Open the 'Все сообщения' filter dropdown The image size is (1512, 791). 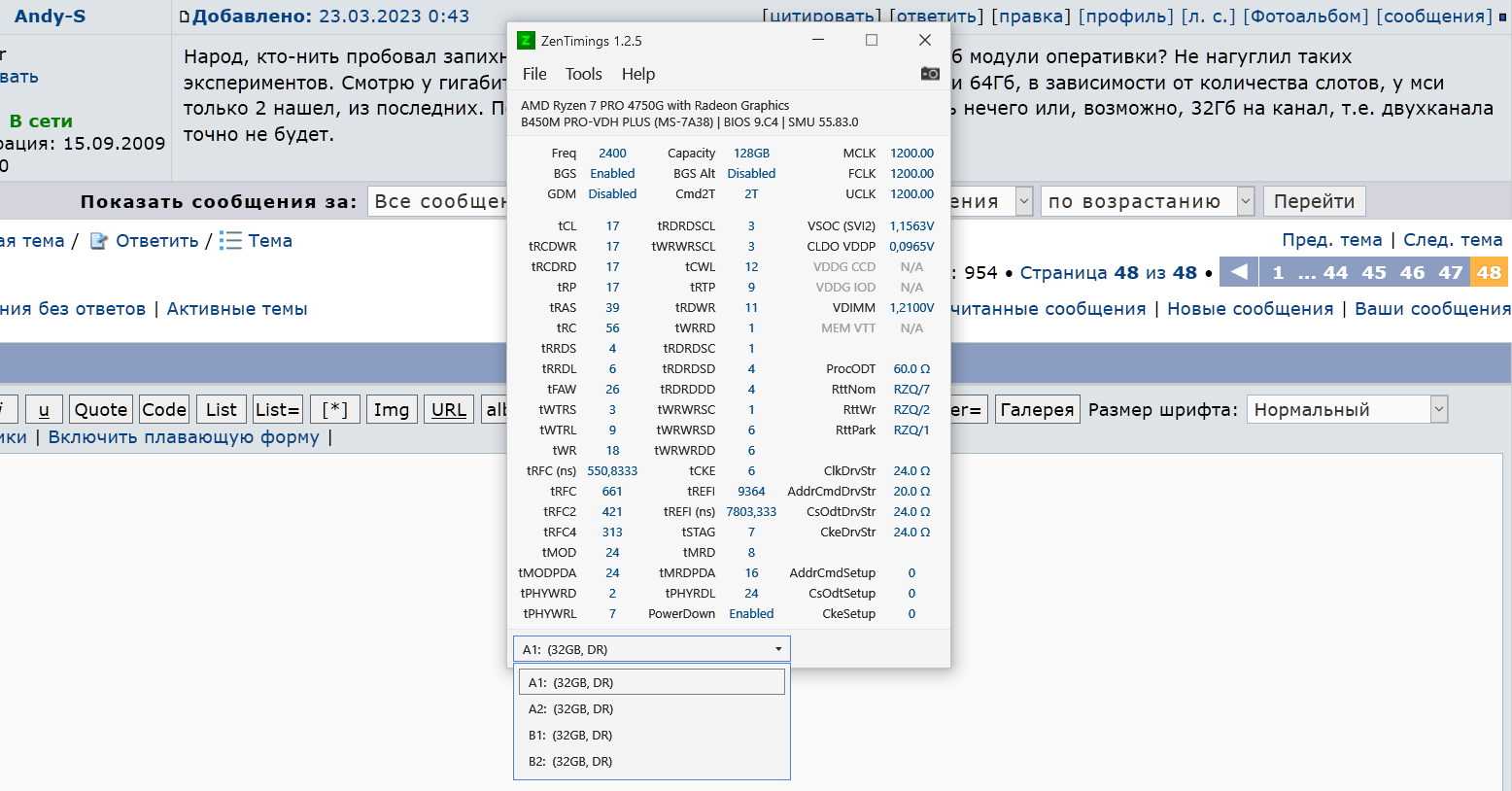pos(438,201)
